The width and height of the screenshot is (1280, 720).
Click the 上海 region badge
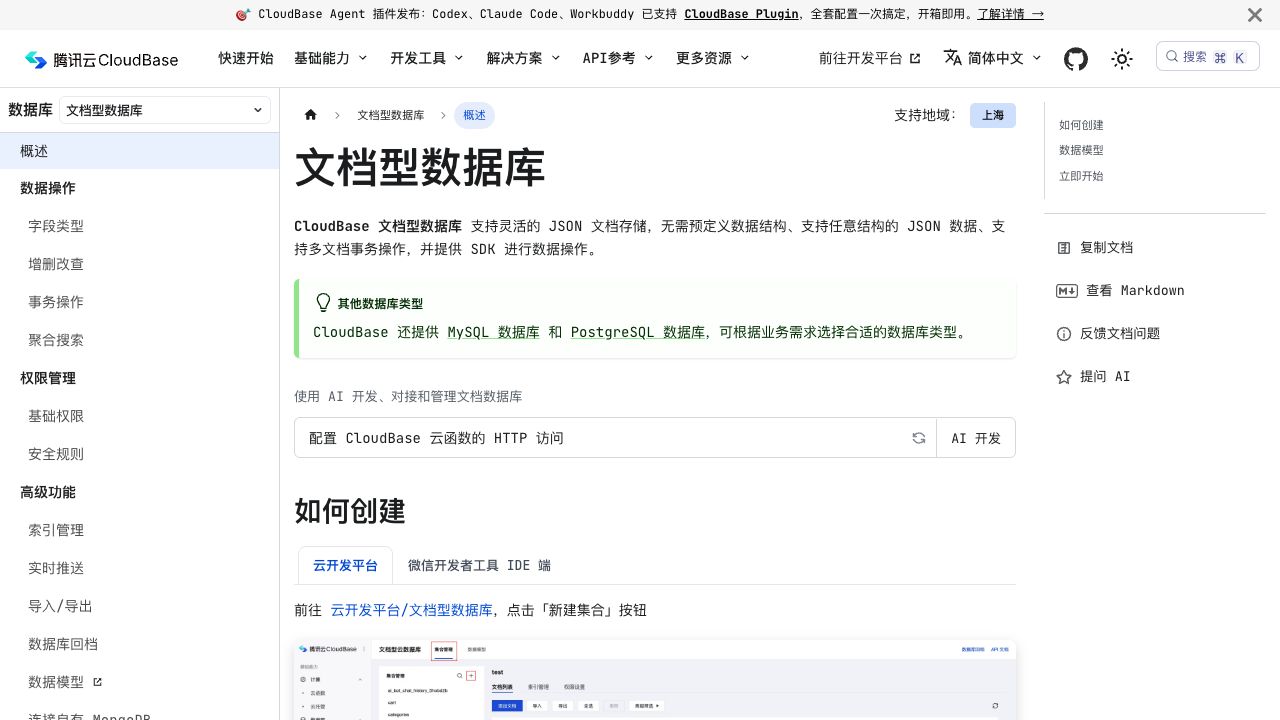pyautogui.click(x=993, y=115)
